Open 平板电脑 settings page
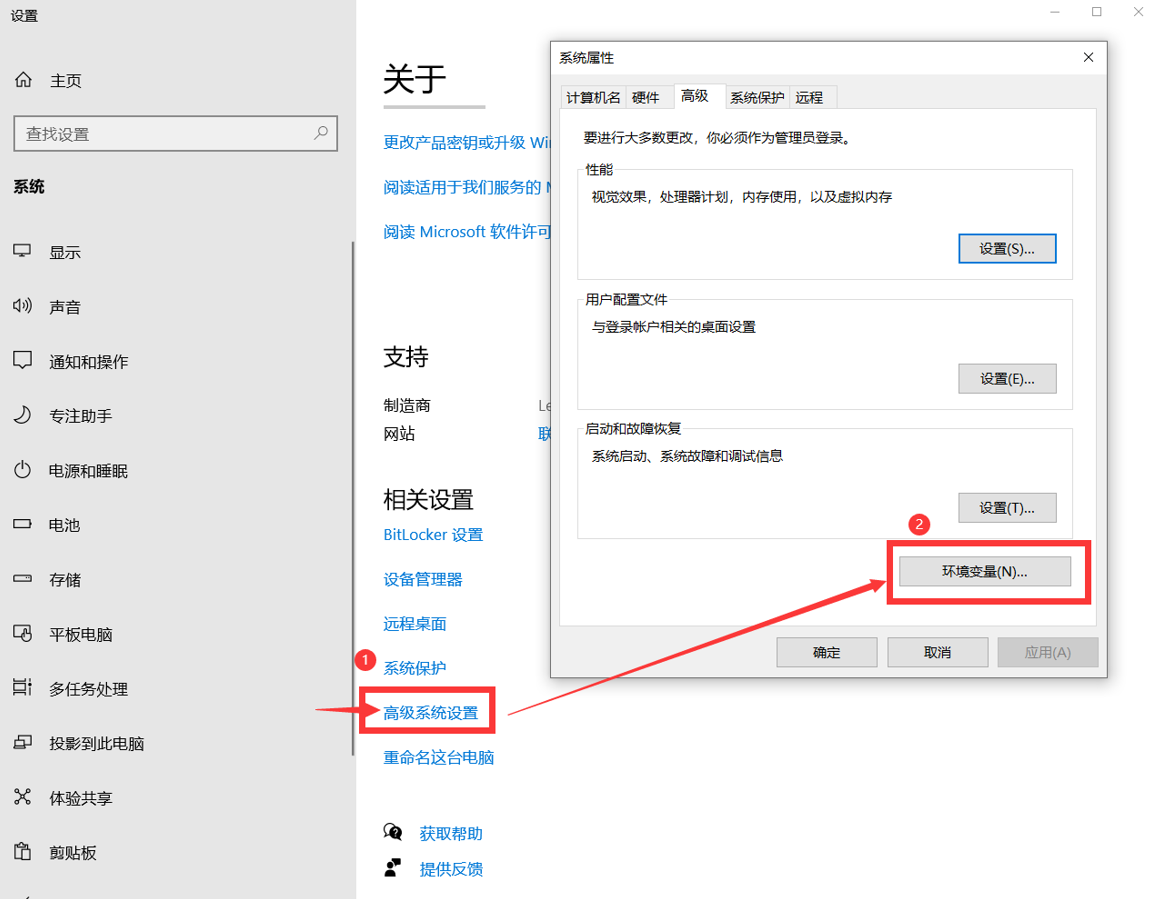The width and height of the screenshot is (1152, 899). click(x=81, y=635)
